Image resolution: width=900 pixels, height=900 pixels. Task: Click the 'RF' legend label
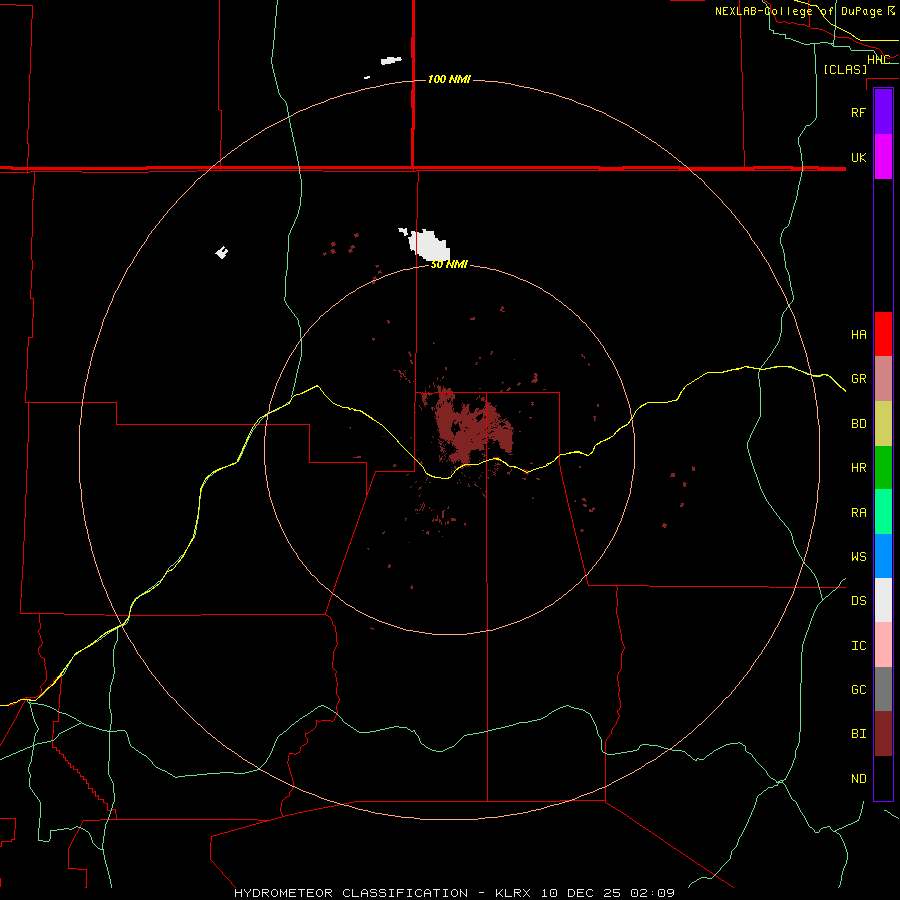[x=858, y=112]
